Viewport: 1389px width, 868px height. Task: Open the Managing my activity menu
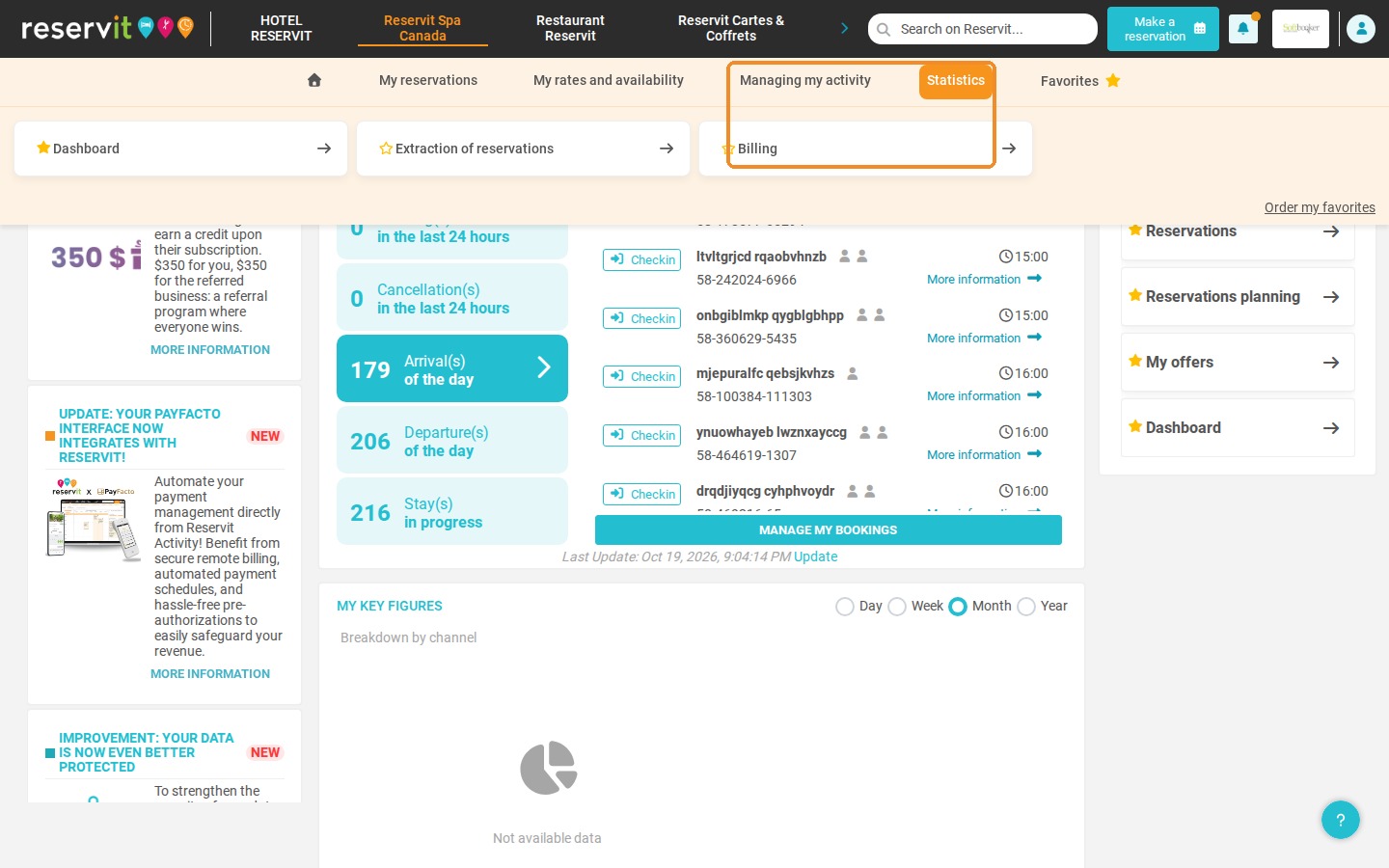[x=805, y=80]
